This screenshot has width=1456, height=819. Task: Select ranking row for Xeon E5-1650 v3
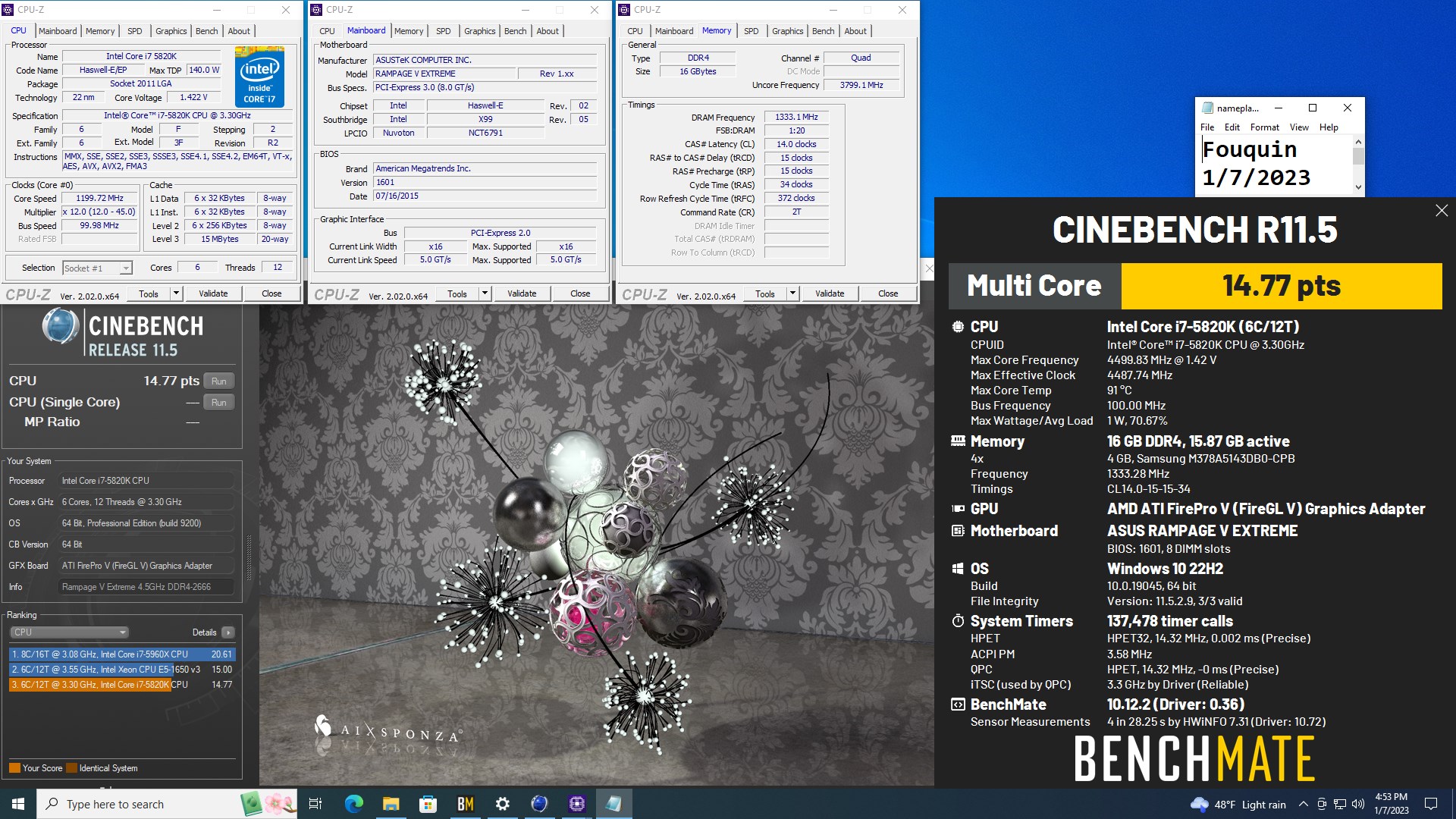[x=122, y=670]
